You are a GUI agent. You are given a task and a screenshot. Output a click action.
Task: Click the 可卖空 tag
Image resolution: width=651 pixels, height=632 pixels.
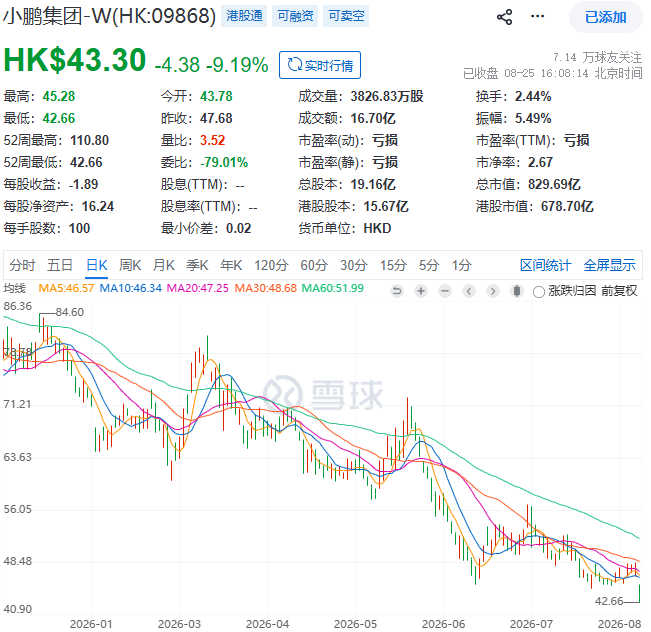pos(346,16)
